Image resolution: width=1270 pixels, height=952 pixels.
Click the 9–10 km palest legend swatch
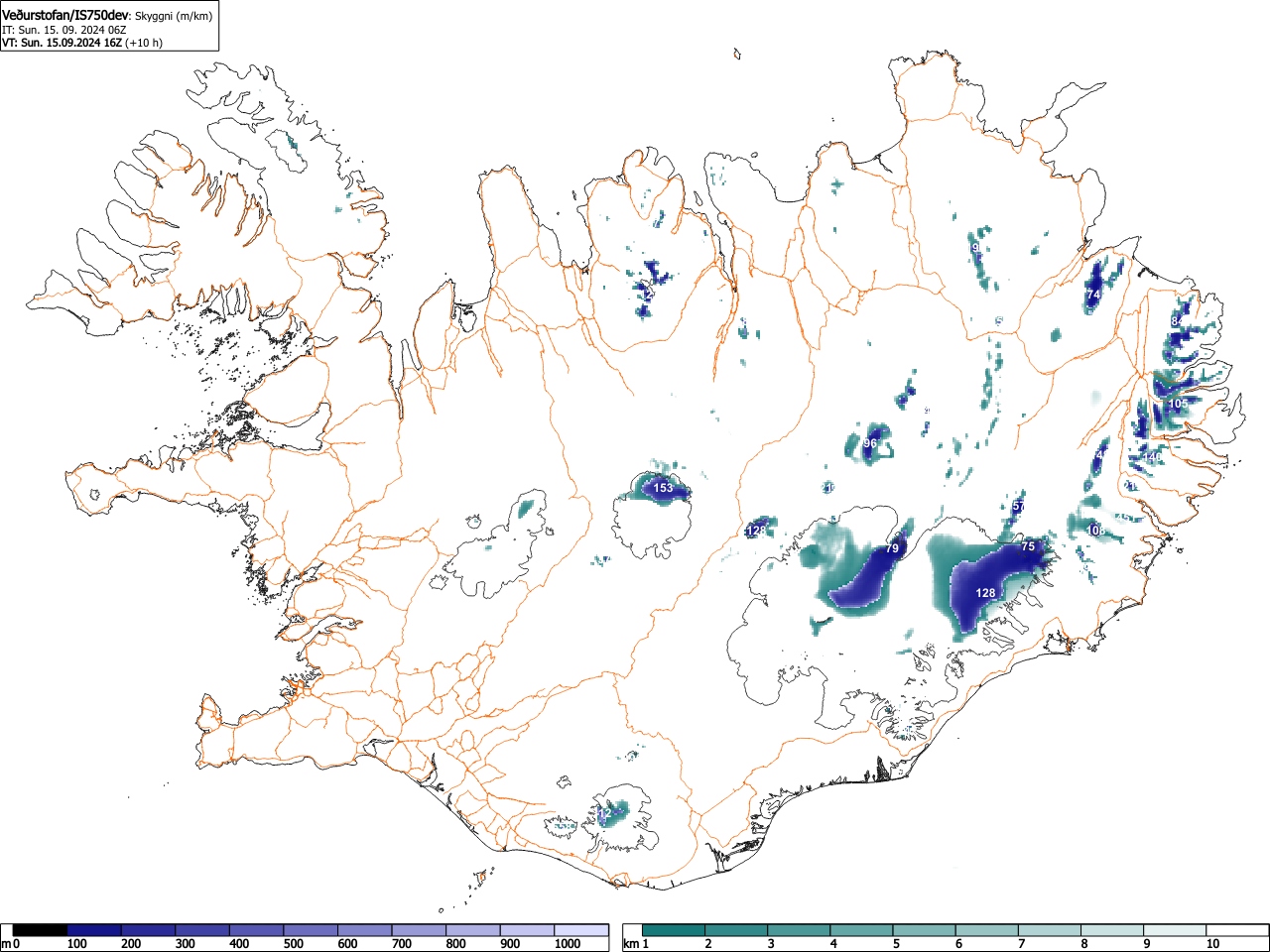(x=1174, y=930)
